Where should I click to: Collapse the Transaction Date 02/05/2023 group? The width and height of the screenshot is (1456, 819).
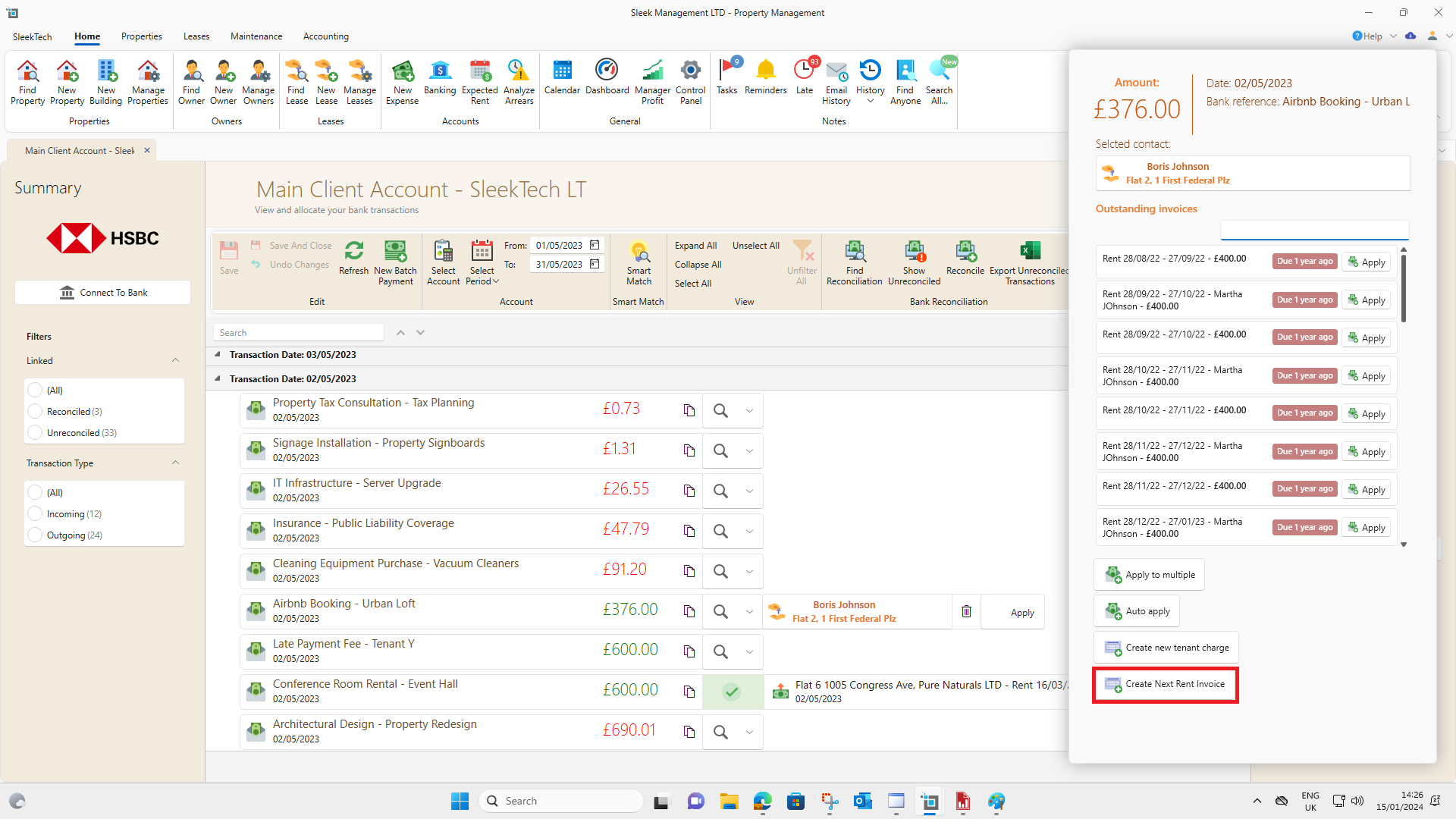tap(218, 378)
